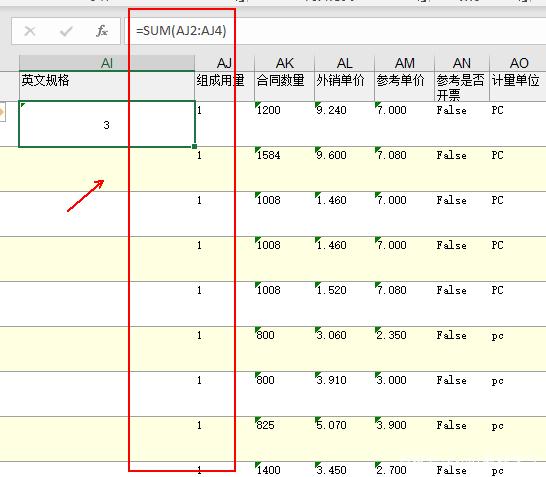Screen dimensions: 546x477
Task: Click export price cell 3.060
Action: (x=344, y=349)
